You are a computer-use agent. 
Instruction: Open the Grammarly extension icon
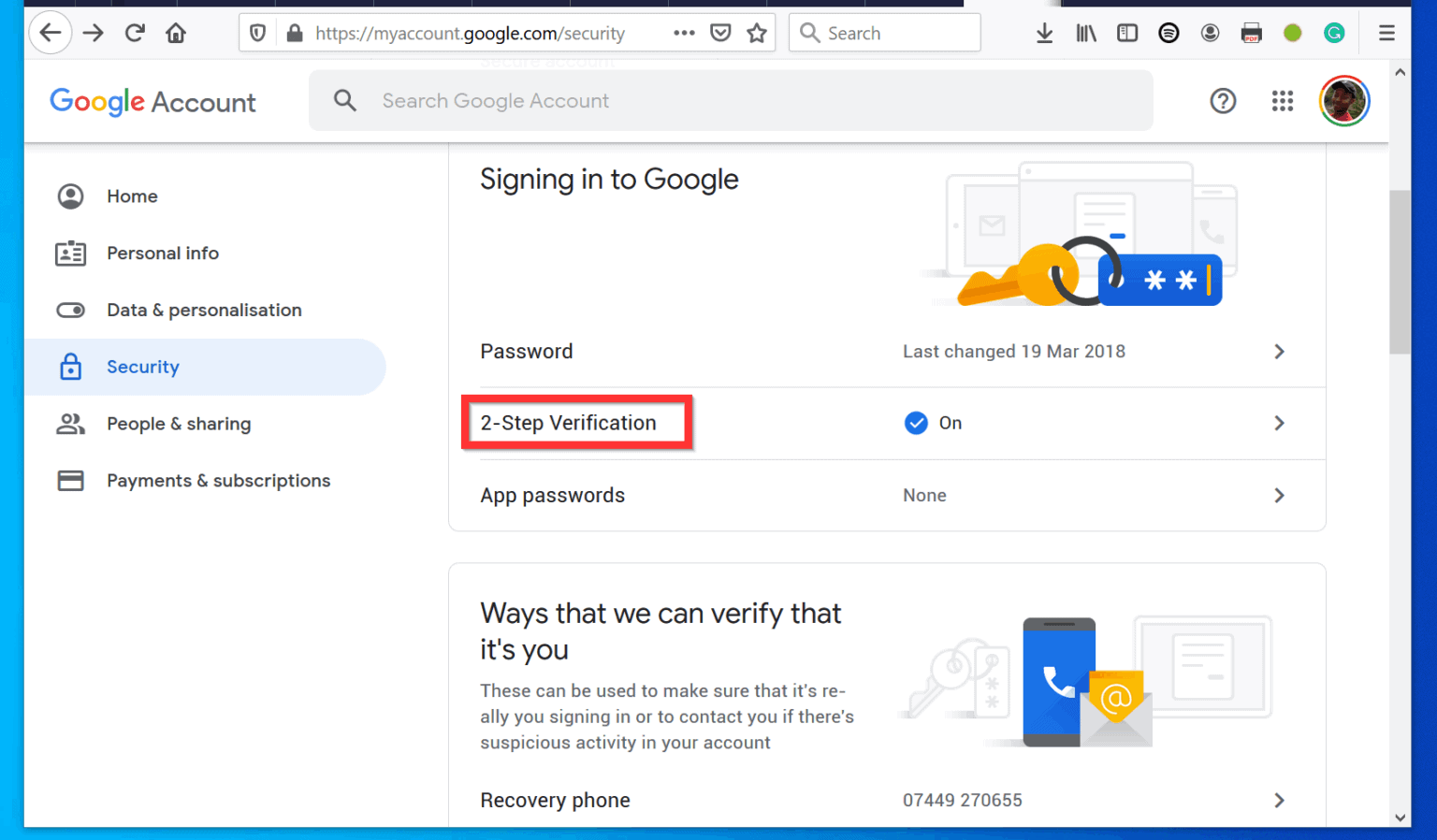1334,33
